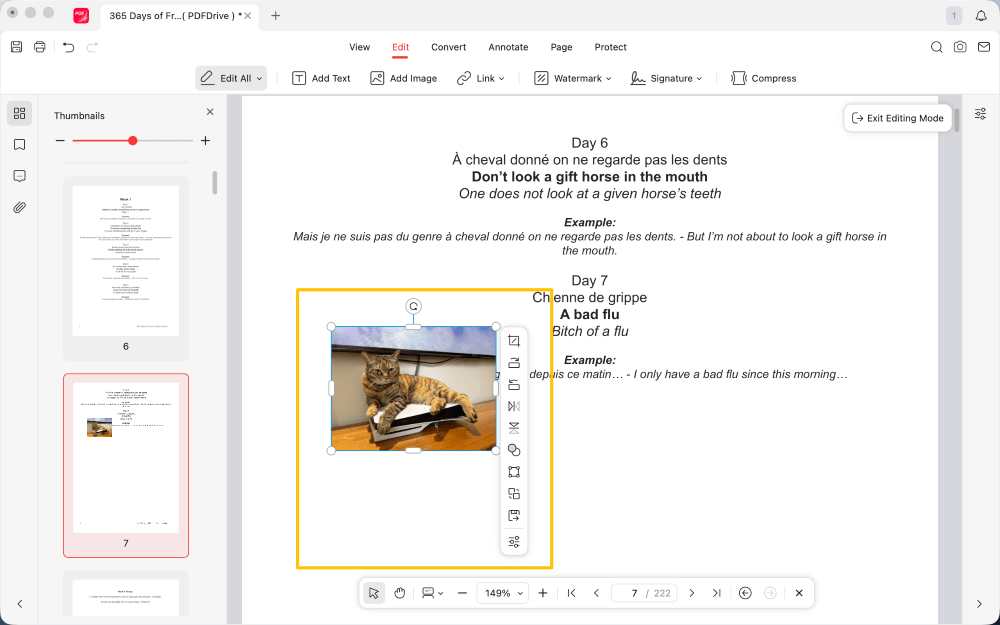Screen dimensions: 1000x625
Task: Switch to the Annotate tab
Action: click(508, 47)
